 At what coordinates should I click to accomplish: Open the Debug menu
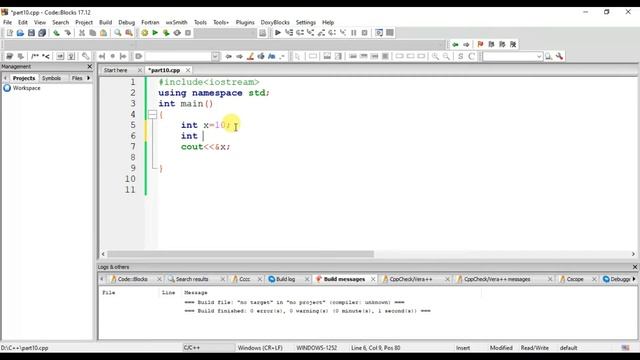pos(127,22)
